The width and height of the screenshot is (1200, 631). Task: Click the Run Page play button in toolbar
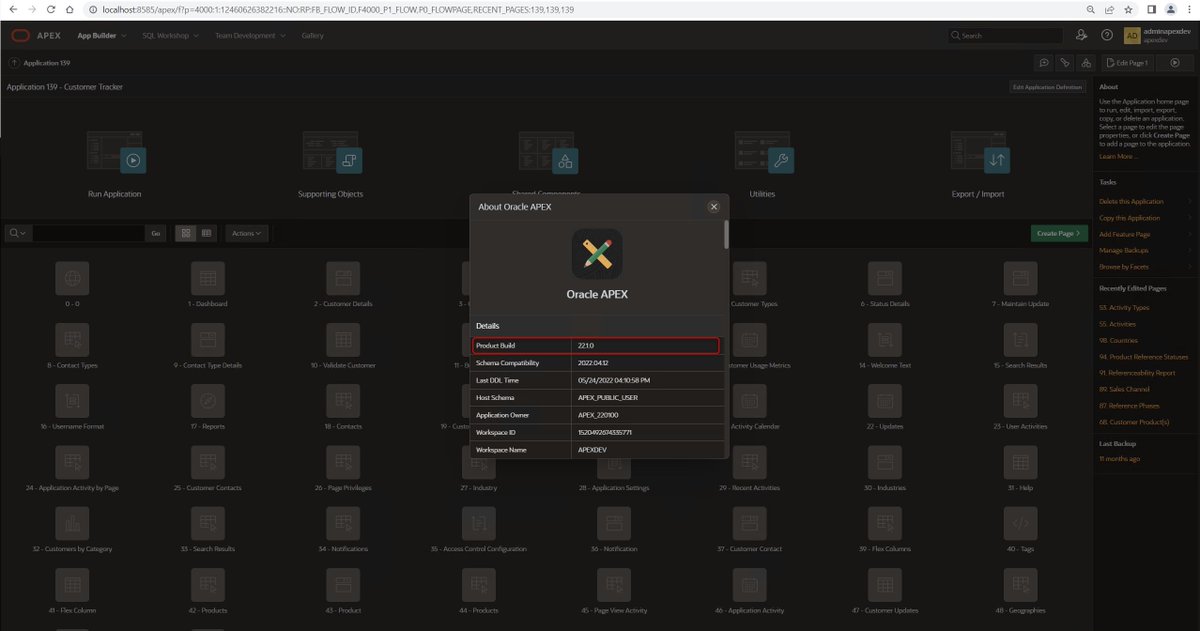1175,62
